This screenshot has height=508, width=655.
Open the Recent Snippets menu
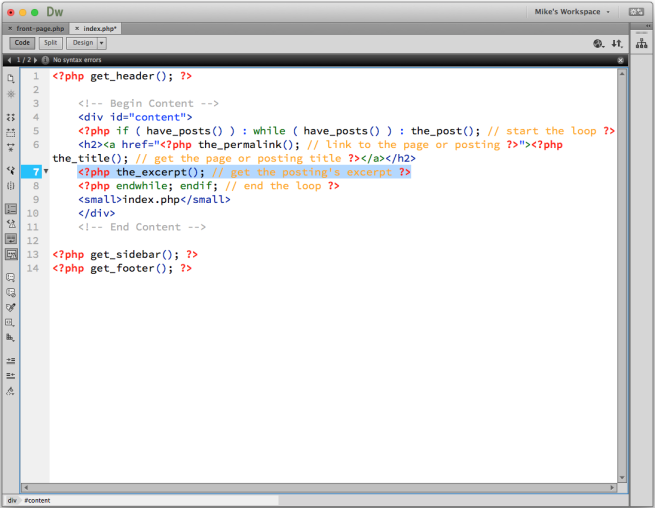click(11, 323)
